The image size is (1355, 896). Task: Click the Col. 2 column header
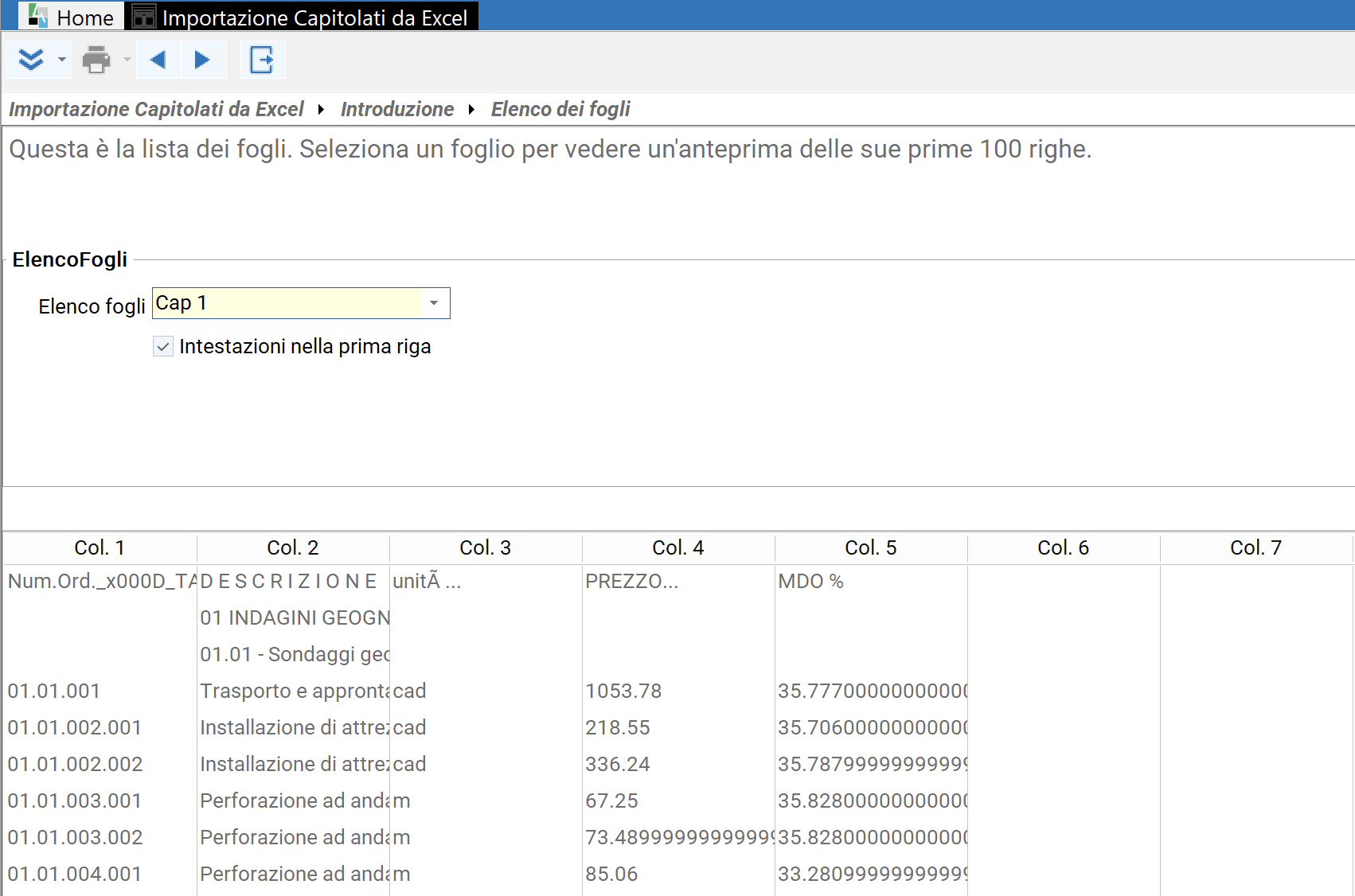click(x=293, y=547)
